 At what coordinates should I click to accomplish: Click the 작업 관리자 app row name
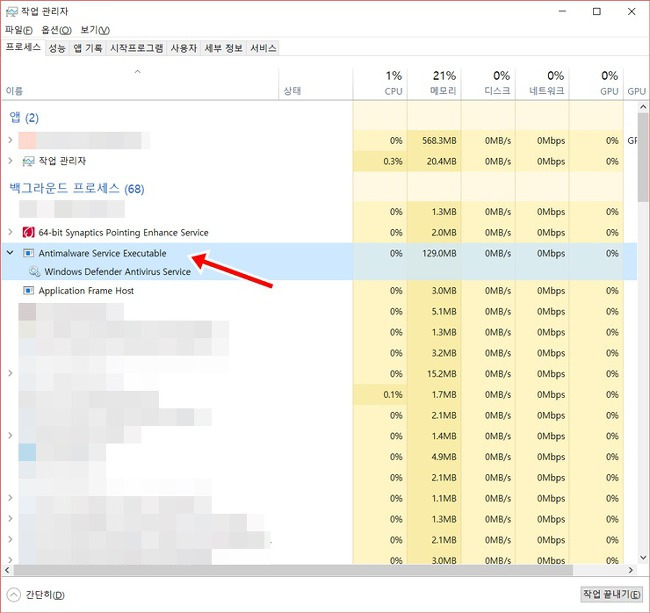[x=62, y=161]
